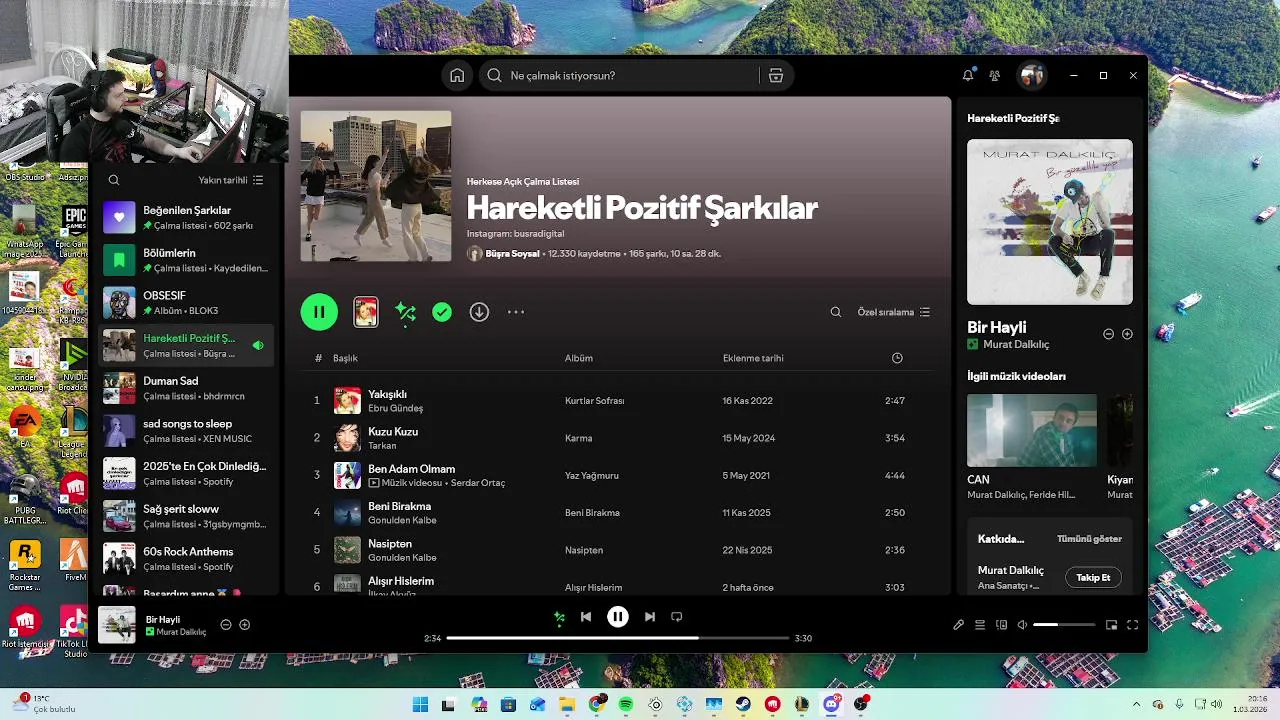Open 'Sağ şerit sloww' playlist
Image resolution: width=1280 pixels, height=720 pixels.
[x=188, y=516]
